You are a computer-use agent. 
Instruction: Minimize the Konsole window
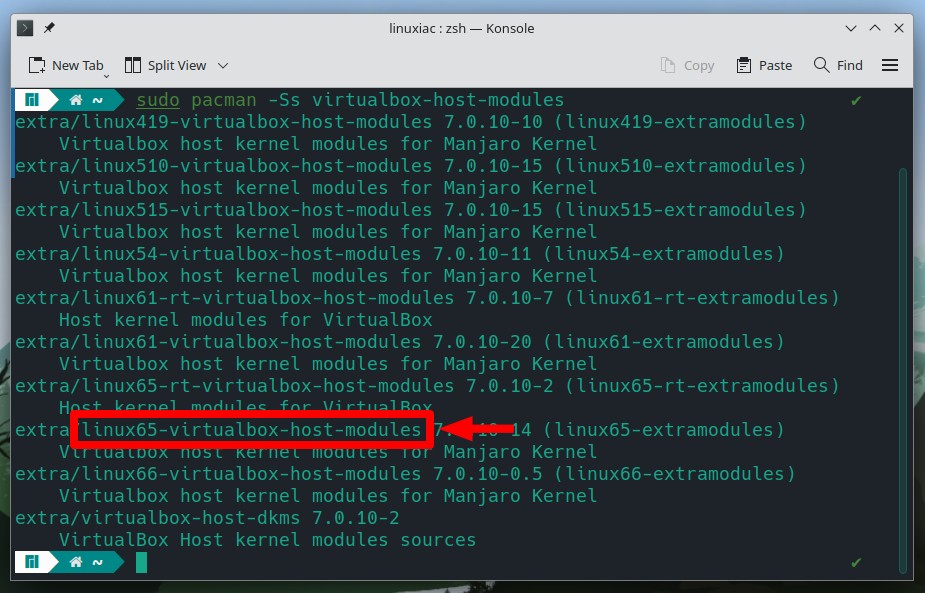pyautogui.click(x=851, y=28)
